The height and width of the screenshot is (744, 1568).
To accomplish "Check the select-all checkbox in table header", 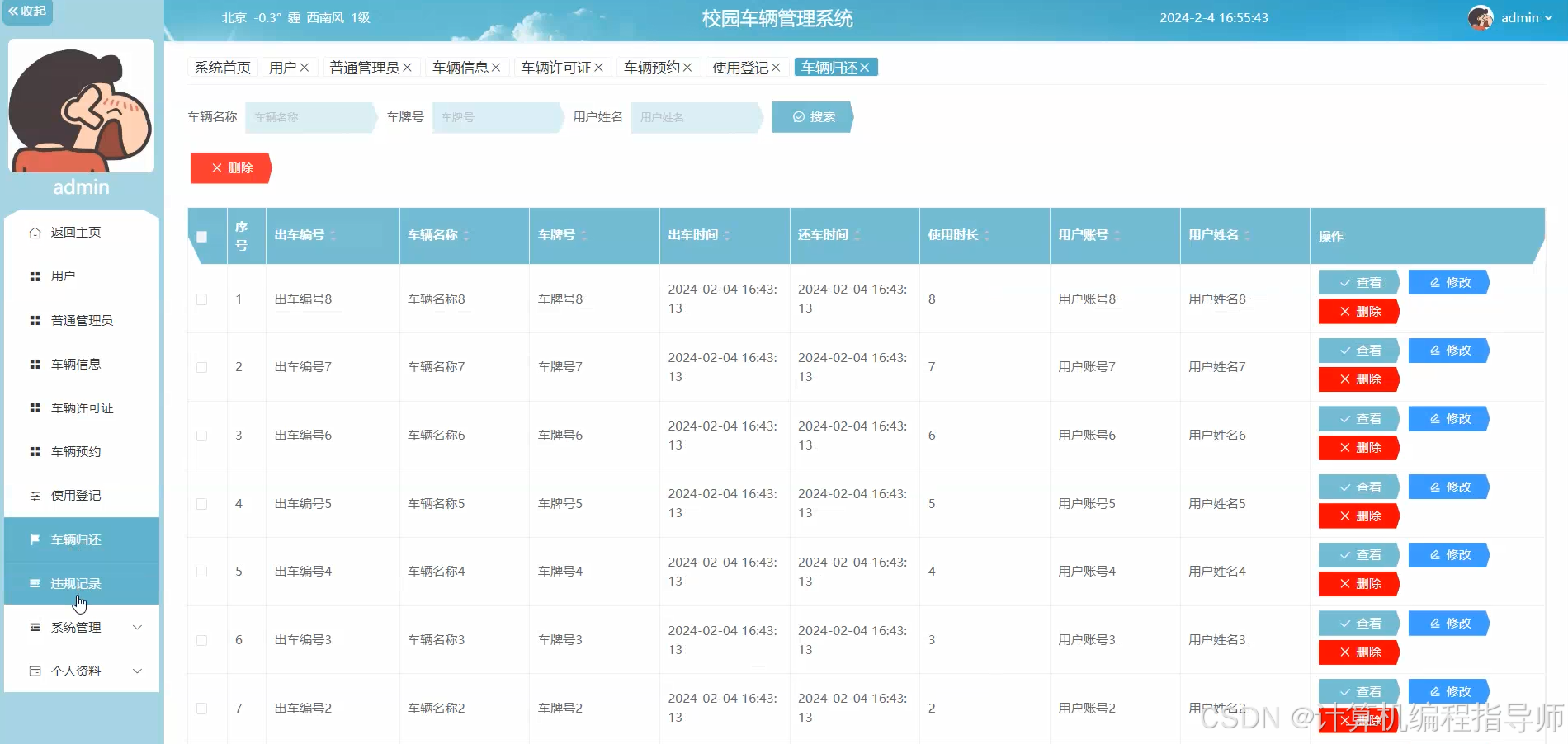I will click(201, 236).
